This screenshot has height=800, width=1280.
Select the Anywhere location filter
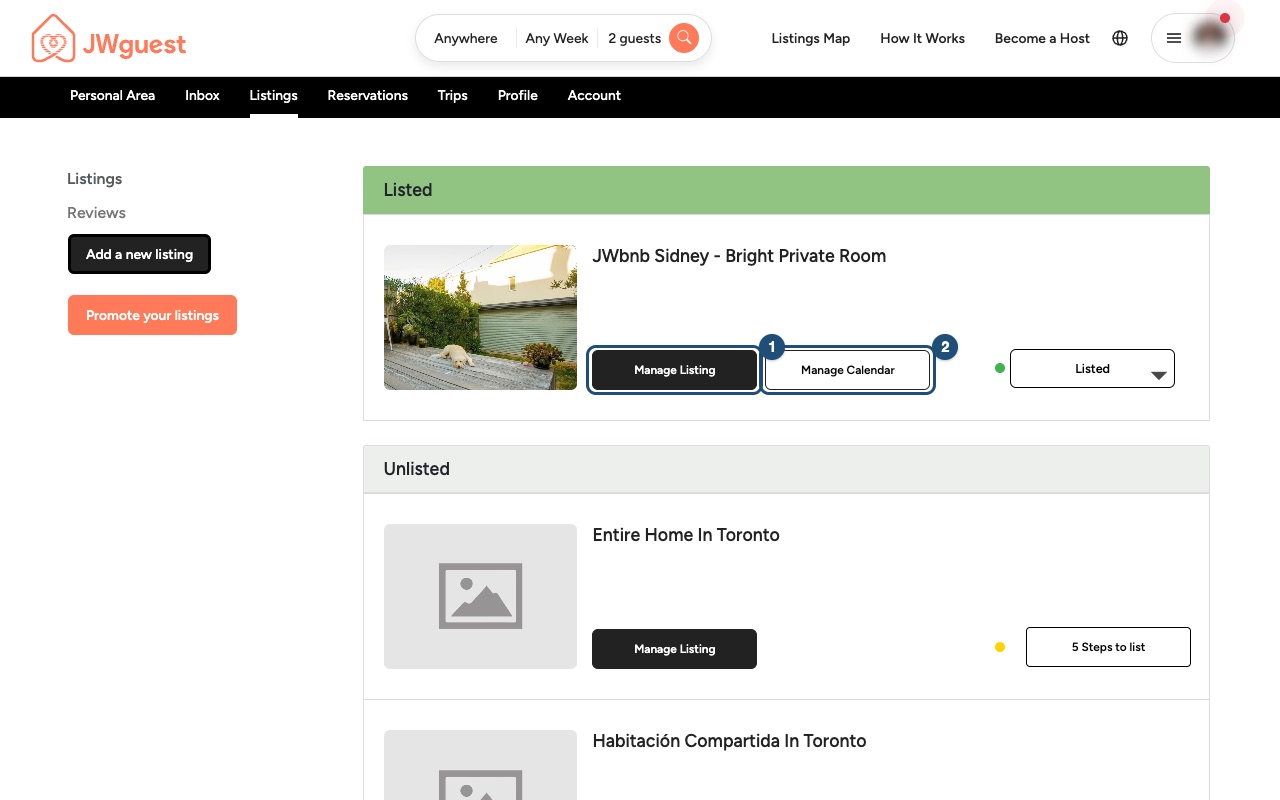pos(466,38)
